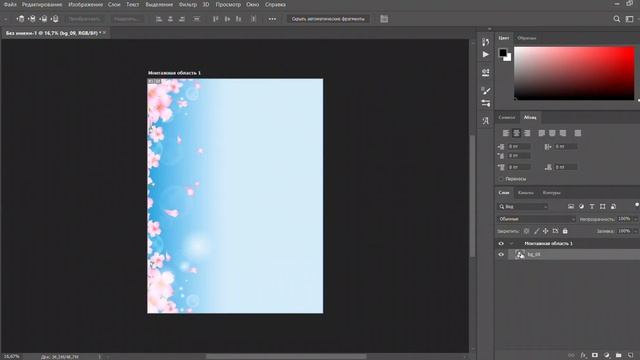Viewport: 640px width, 360px height.
Task: Create a new layer icon
Action: [630, 356]
